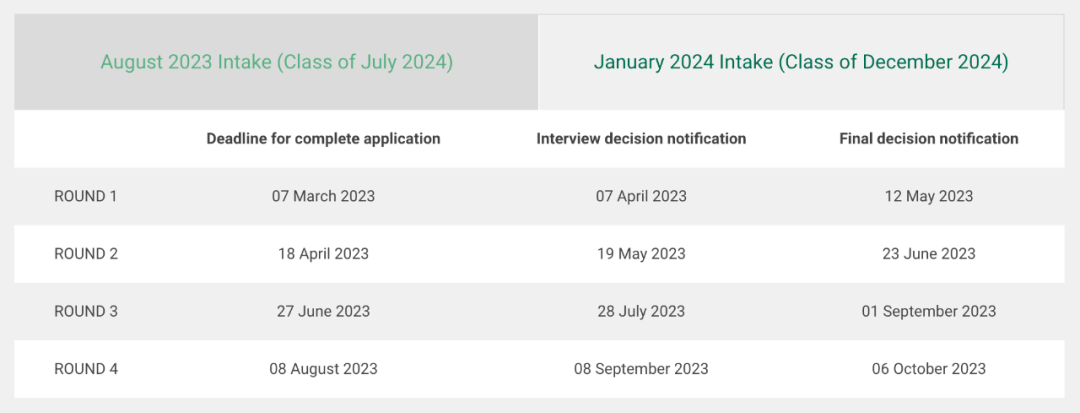The image size is (1080, 413).
Task: Click the 12 May 2023 final decision date
Action: (x=928, y=196)
